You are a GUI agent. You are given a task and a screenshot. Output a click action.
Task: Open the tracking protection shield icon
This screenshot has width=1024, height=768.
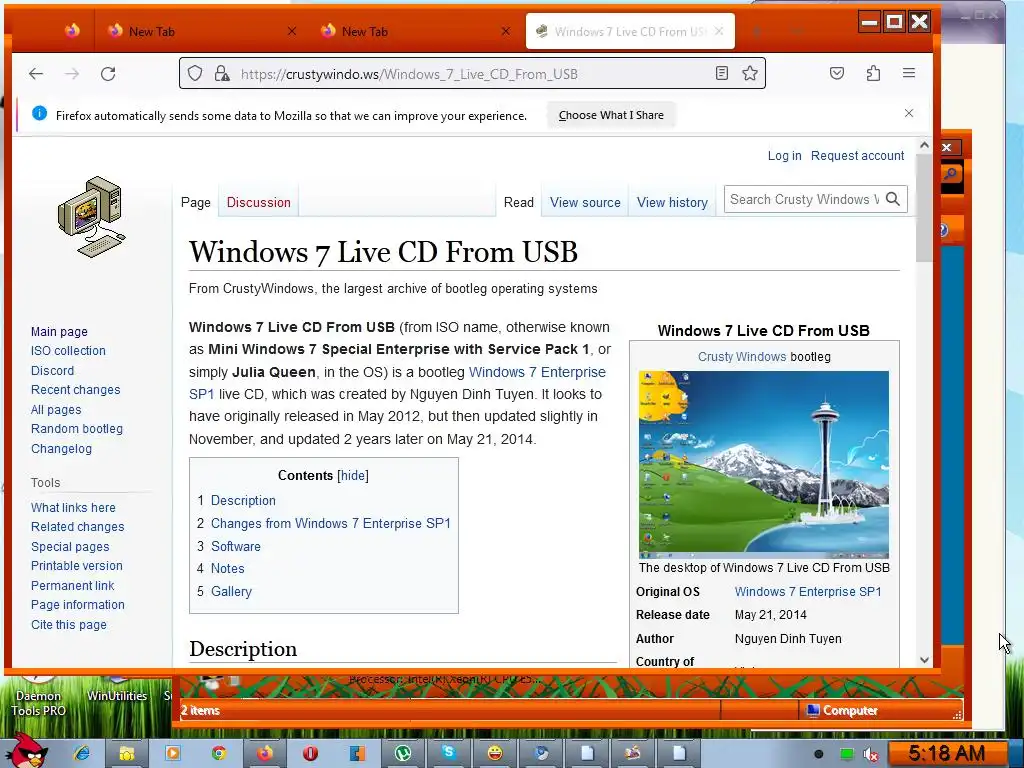[x=195, y=73]
